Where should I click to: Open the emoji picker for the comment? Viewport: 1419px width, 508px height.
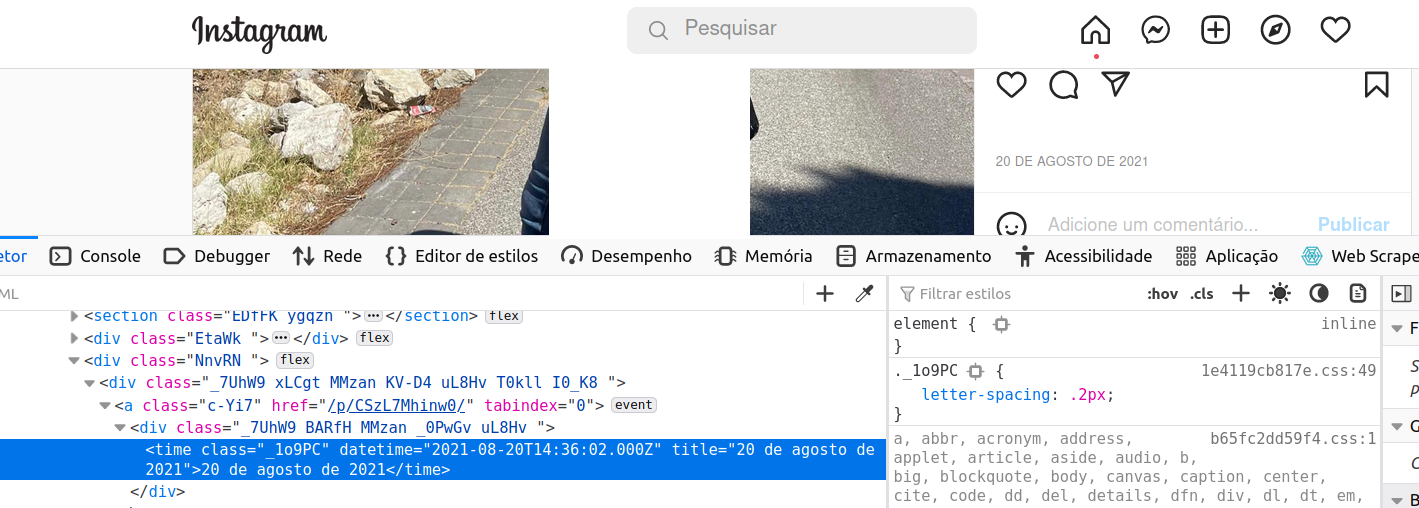tap(1012, 225)
